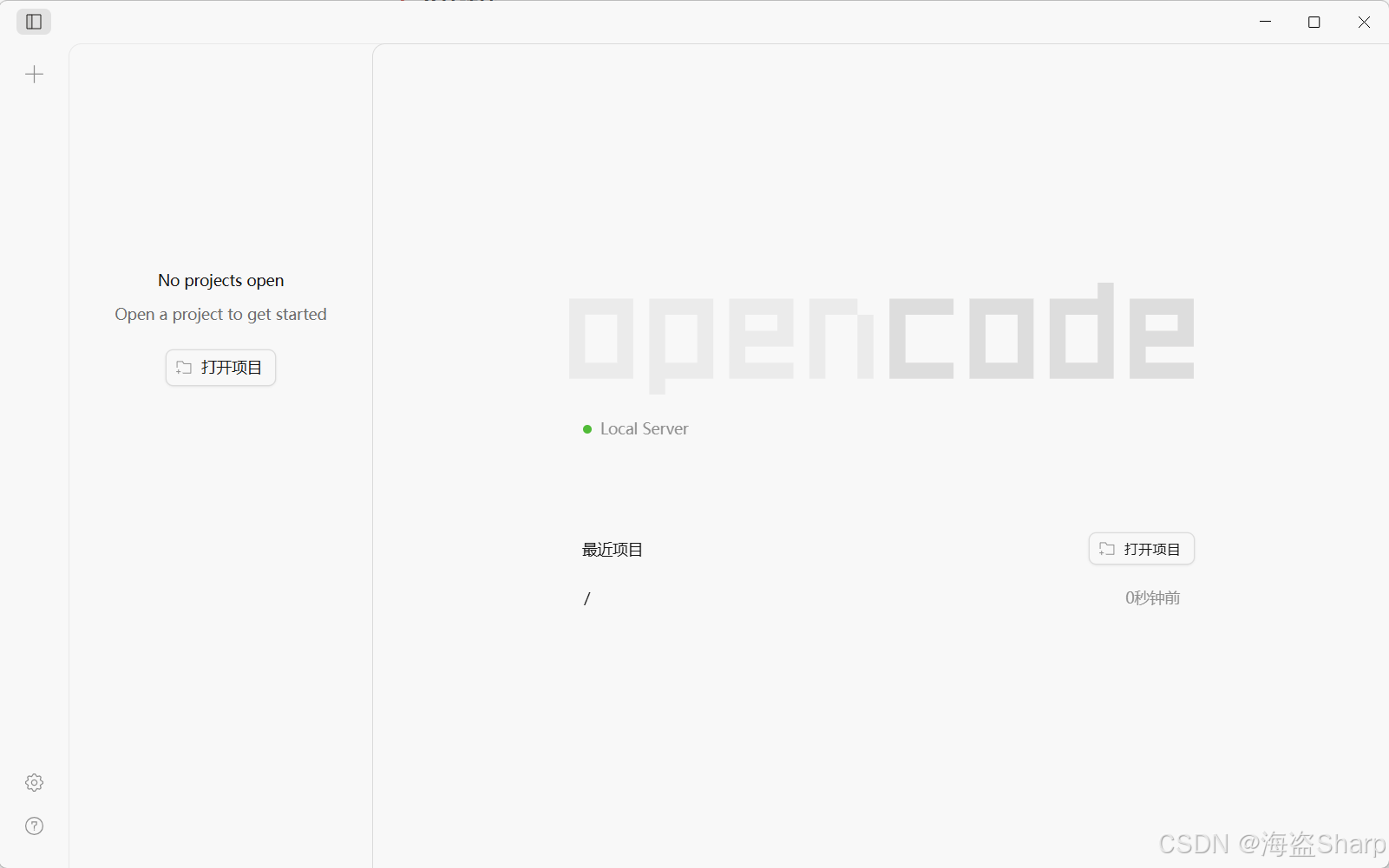Click the Open a project to get started text
The image size is (1389, 868).
(x=221, y=315)
